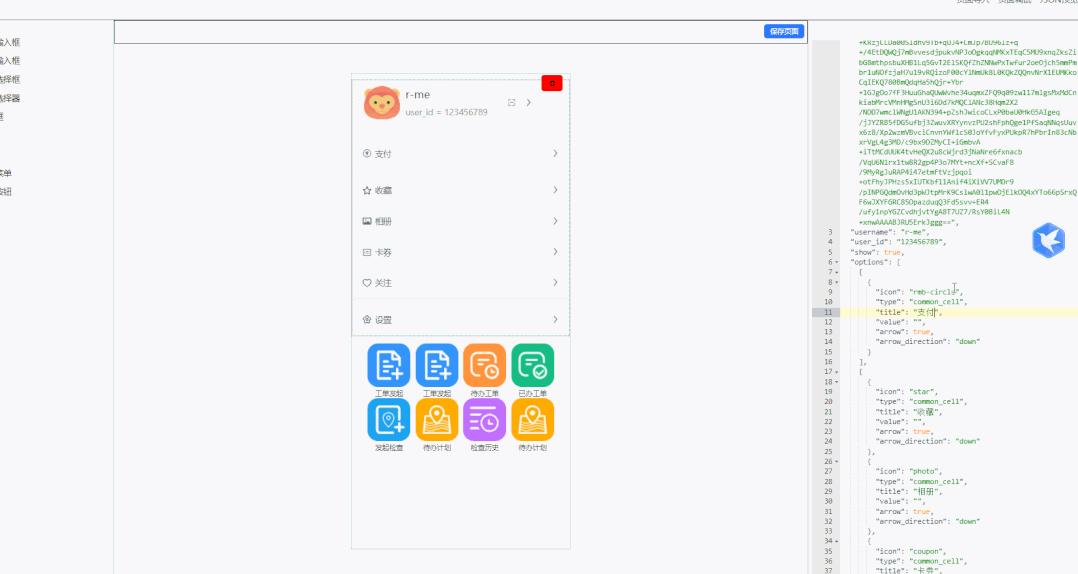Click the 卡券 coupon icon
The image size is (1078, 574).
click(x=367, y=252)
